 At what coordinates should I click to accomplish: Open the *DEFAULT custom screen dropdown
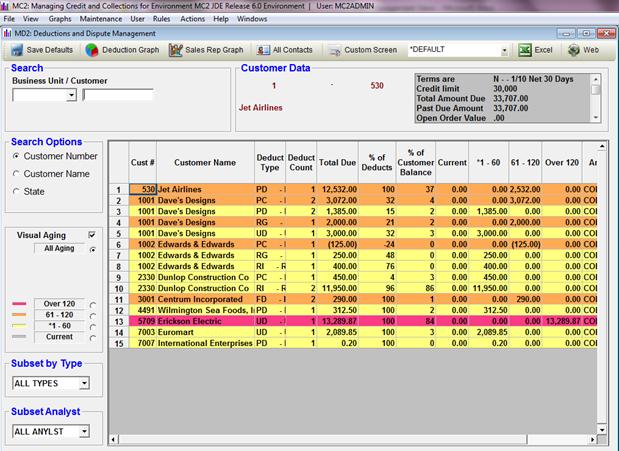point(504,51)
